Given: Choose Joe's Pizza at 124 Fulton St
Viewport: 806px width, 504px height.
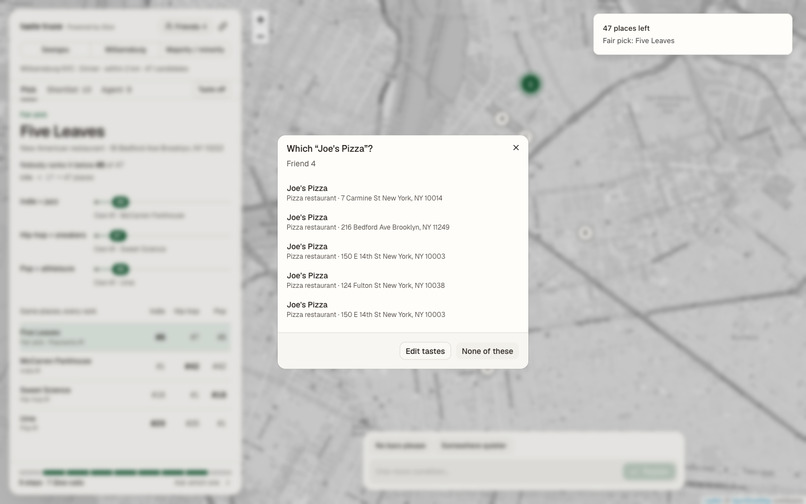Looking at the screenshot, I should pos(402,280).
